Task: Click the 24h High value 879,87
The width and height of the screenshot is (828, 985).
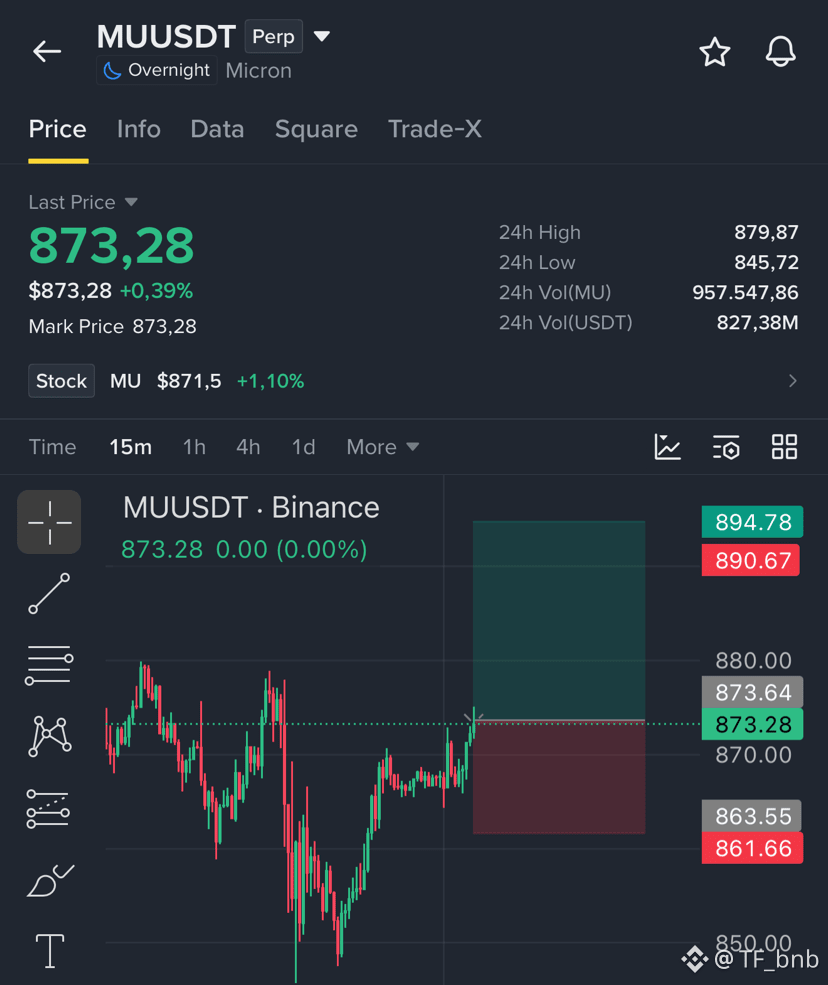Action: pyautogui.click(x=766, y=232)
